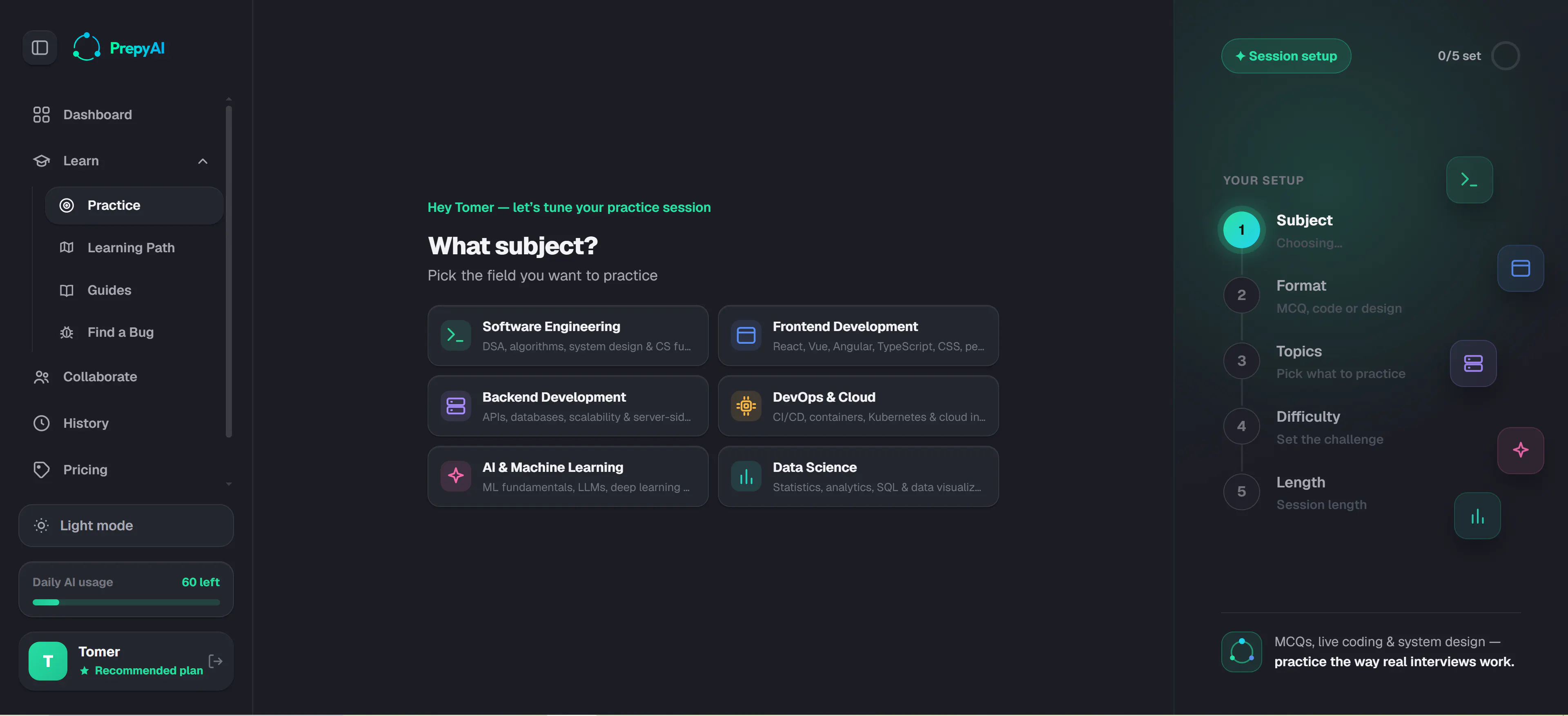Pick the AI & Machine Learning card

pyautogui.click(x=568, y=476)
